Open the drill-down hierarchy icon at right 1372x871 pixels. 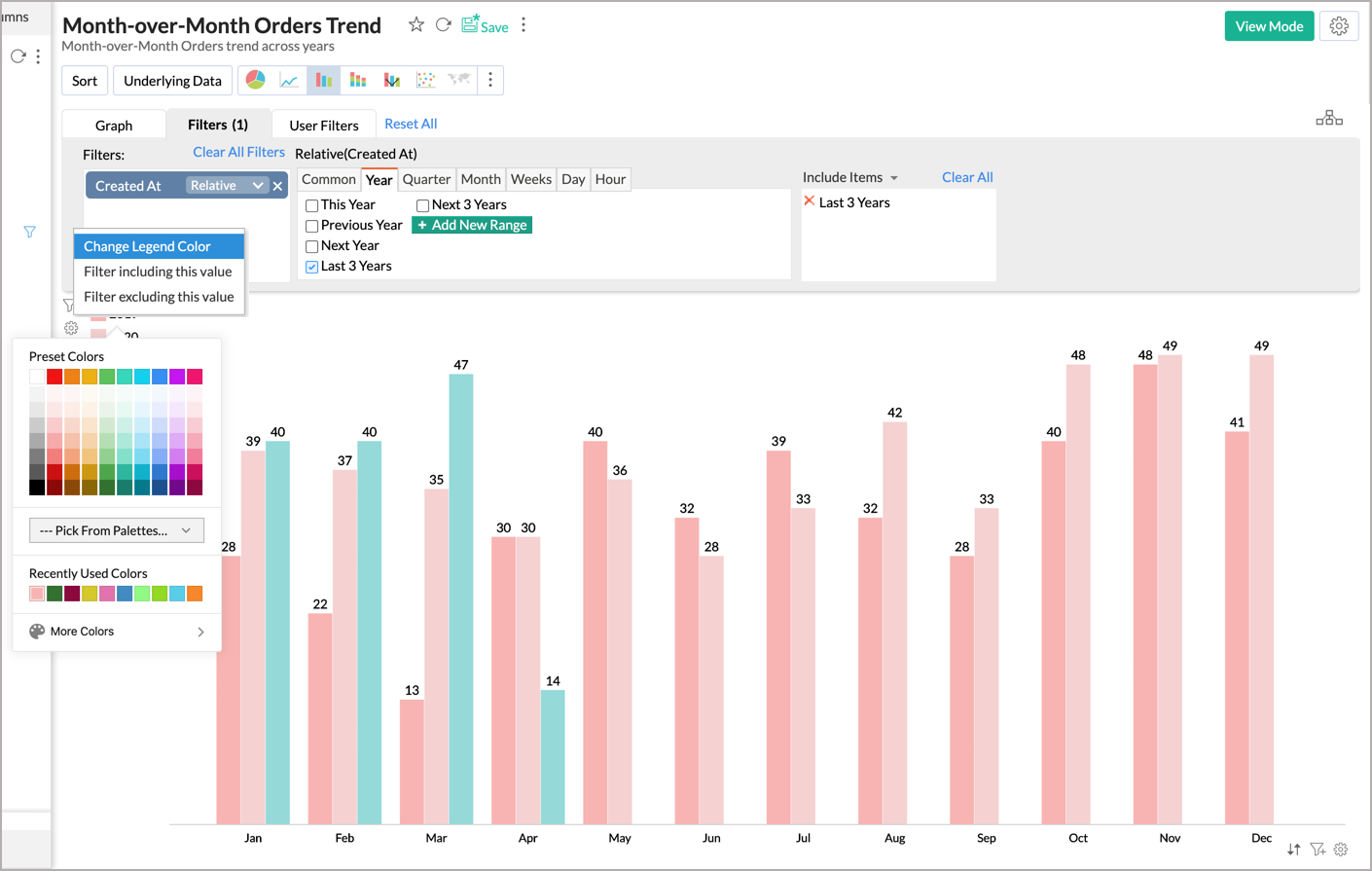tap(1328, 119)
